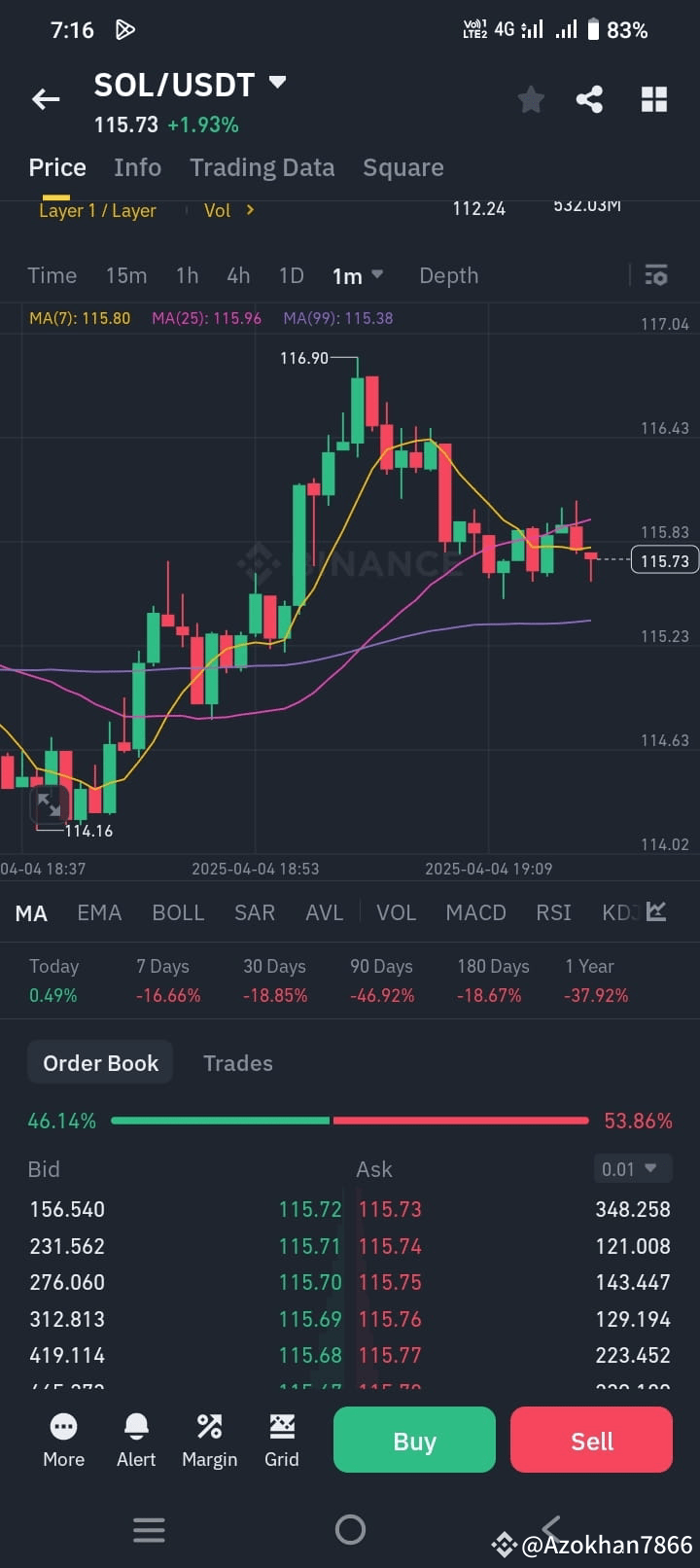Viewport: 700px width, 1568px height.
Task: Open Grid trading icon
Action: click(282, 1441)
